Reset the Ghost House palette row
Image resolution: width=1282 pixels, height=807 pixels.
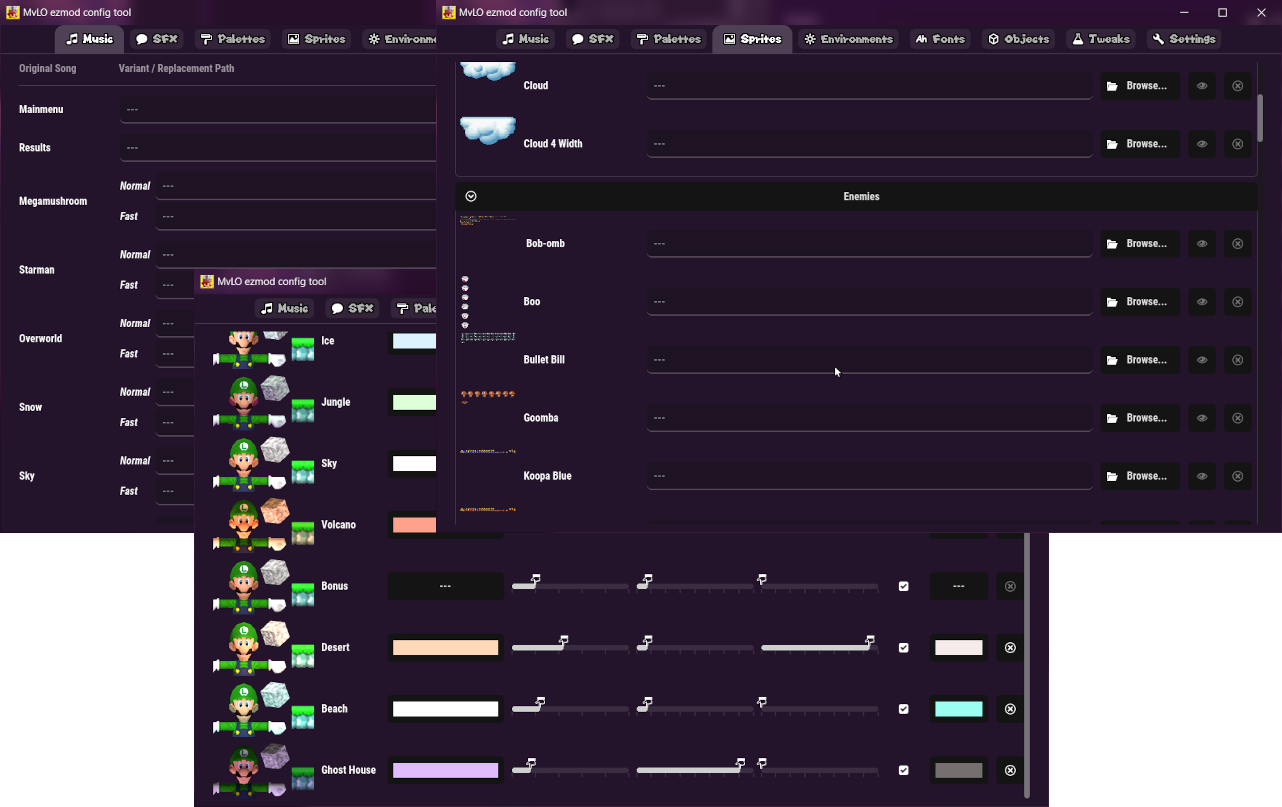[x=1010, y=770]
